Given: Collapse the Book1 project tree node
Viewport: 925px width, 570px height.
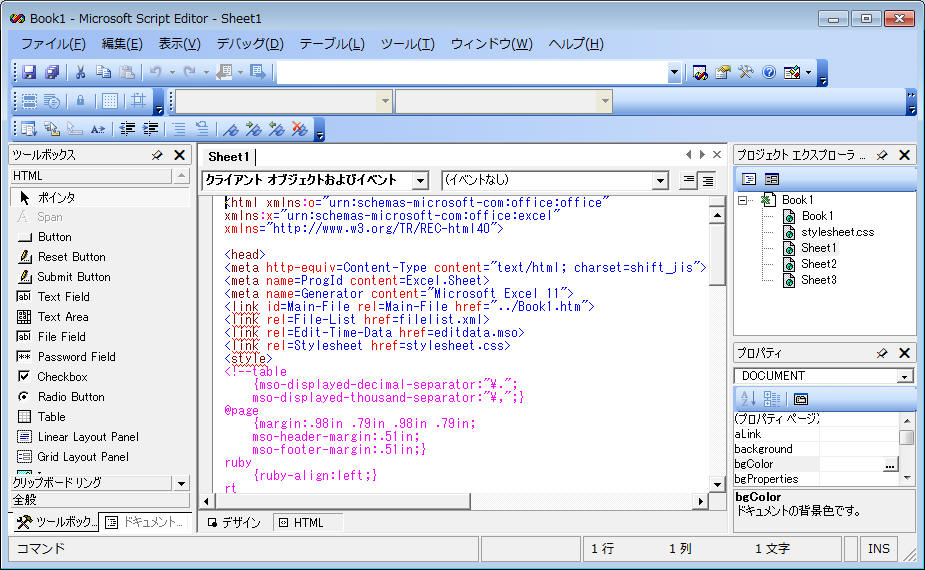Looking at the screenshot, I should [x=743, y=200].
